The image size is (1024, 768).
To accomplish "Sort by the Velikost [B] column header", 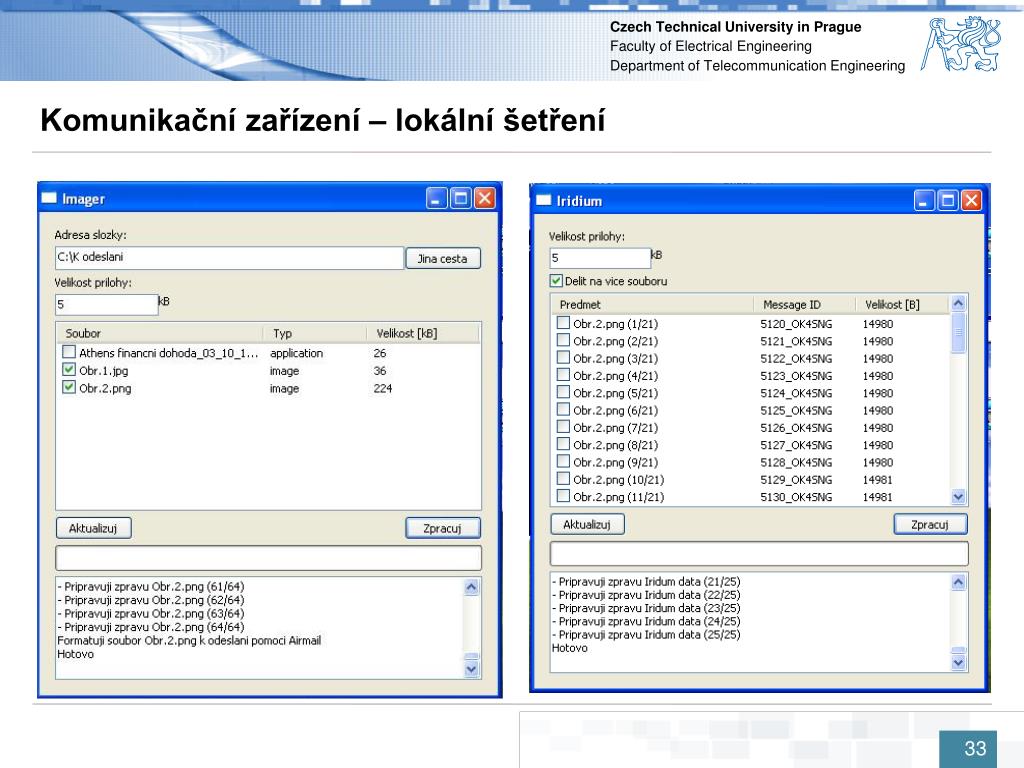I will coord(902,304).
